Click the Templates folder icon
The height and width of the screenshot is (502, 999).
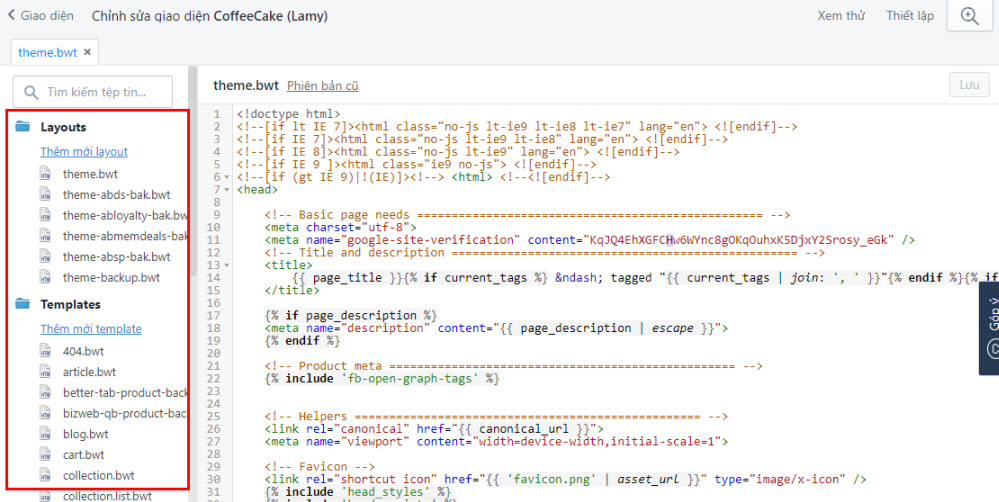click(23, 304)
